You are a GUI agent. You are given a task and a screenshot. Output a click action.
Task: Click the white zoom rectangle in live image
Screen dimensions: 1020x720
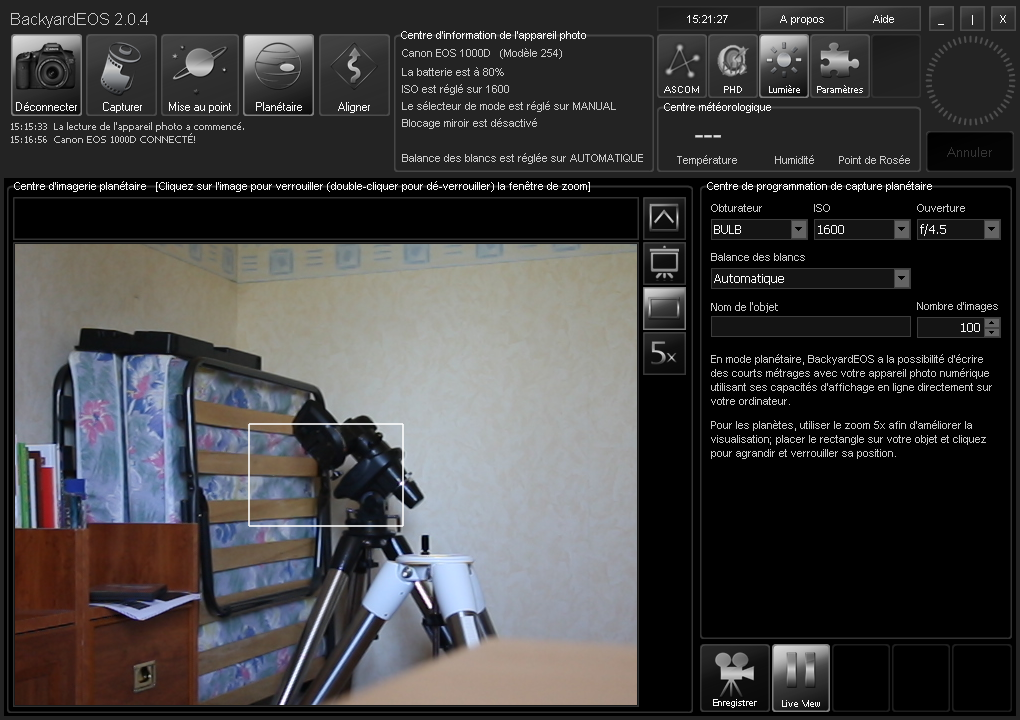point(326,475)
